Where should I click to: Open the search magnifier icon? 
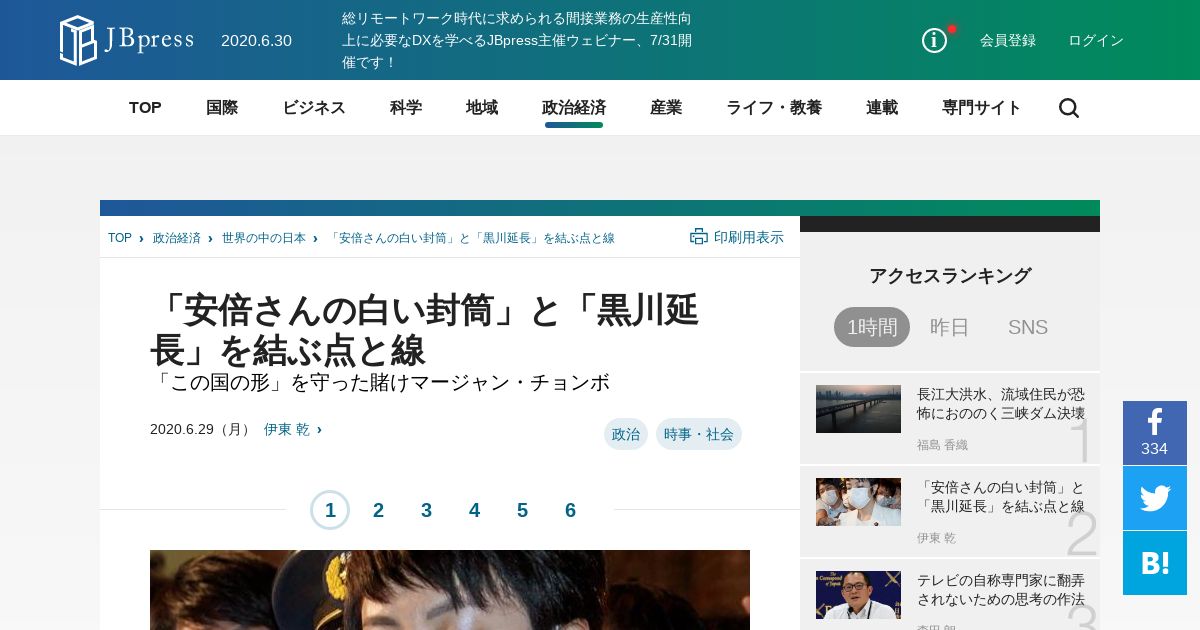tap(1069, 108)
